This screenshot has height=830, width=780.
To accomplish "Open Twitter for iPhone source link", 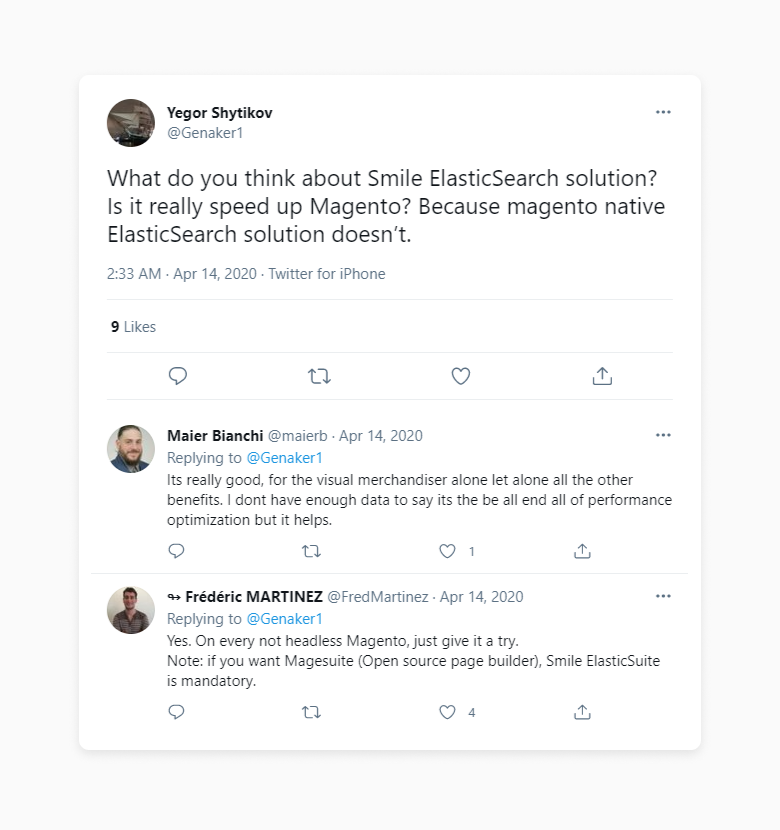I will (x=327, y=274).
